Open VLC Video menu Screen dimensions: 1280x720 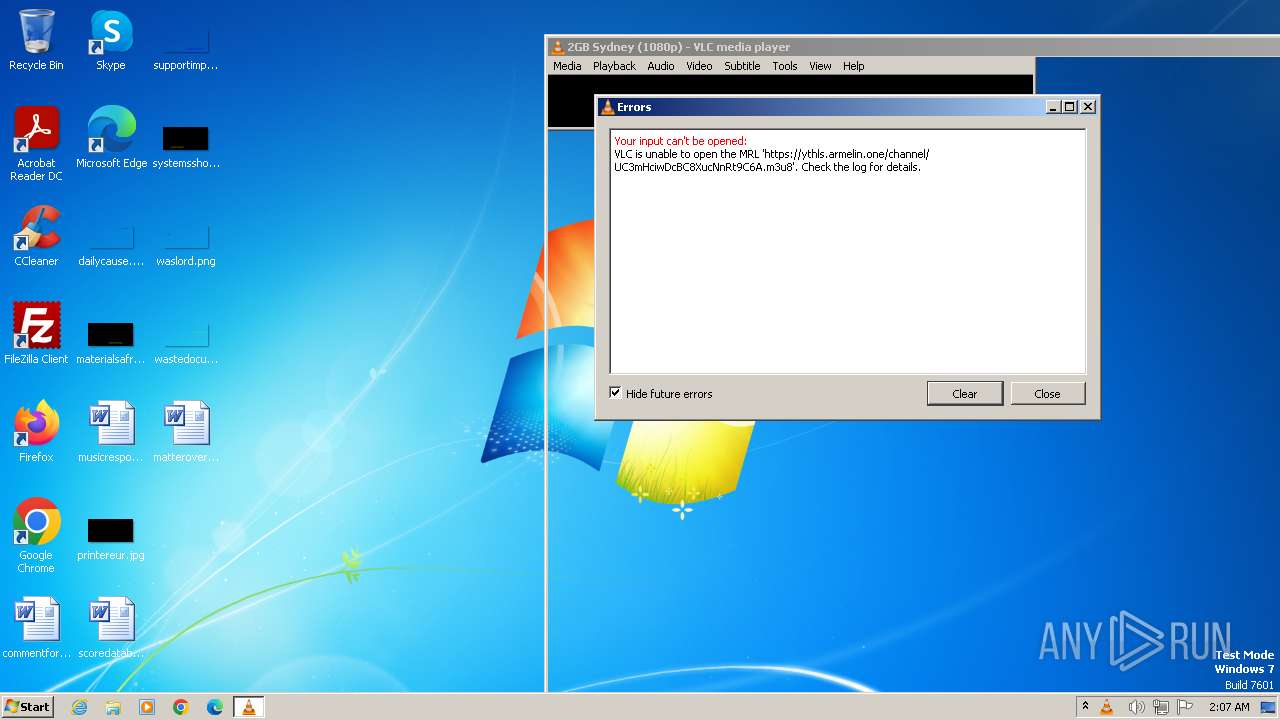pyautogui.click(x=699, y=66)
